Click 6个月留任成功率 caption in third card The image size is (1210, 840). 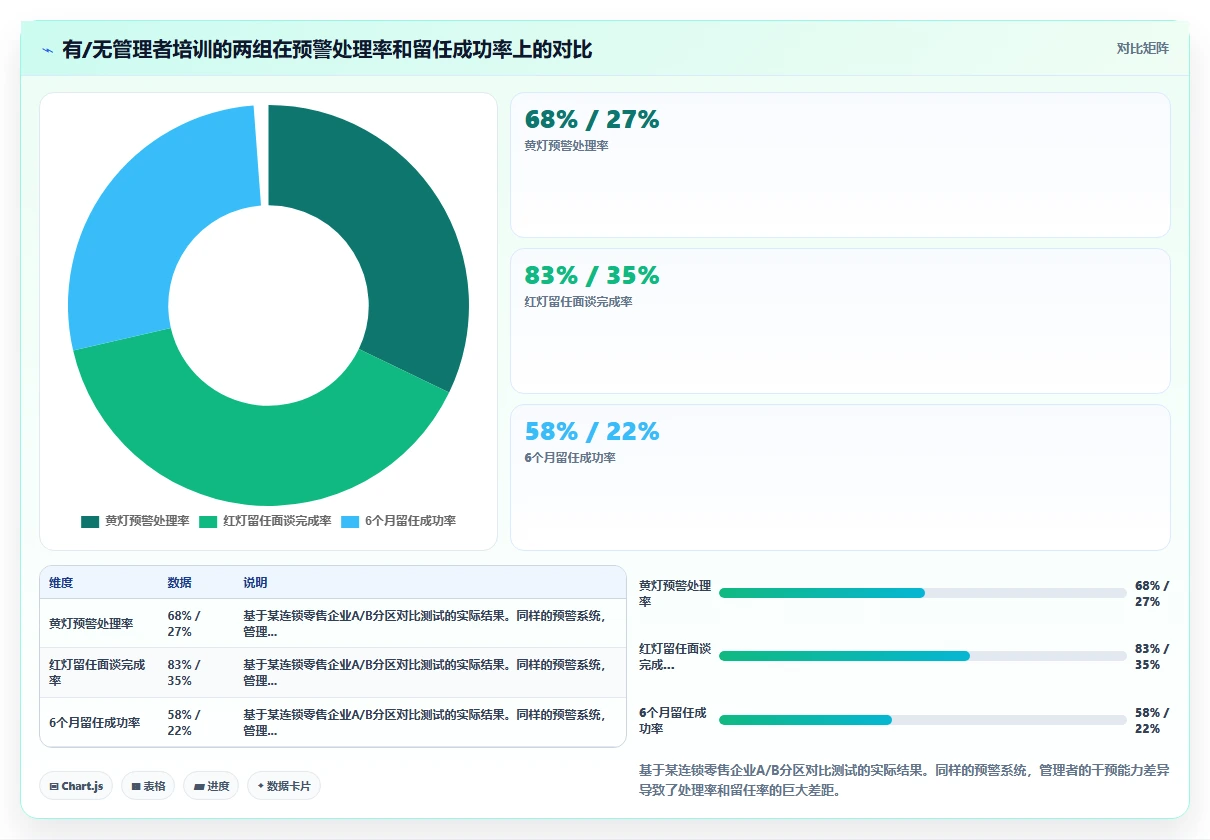[570, 458]
